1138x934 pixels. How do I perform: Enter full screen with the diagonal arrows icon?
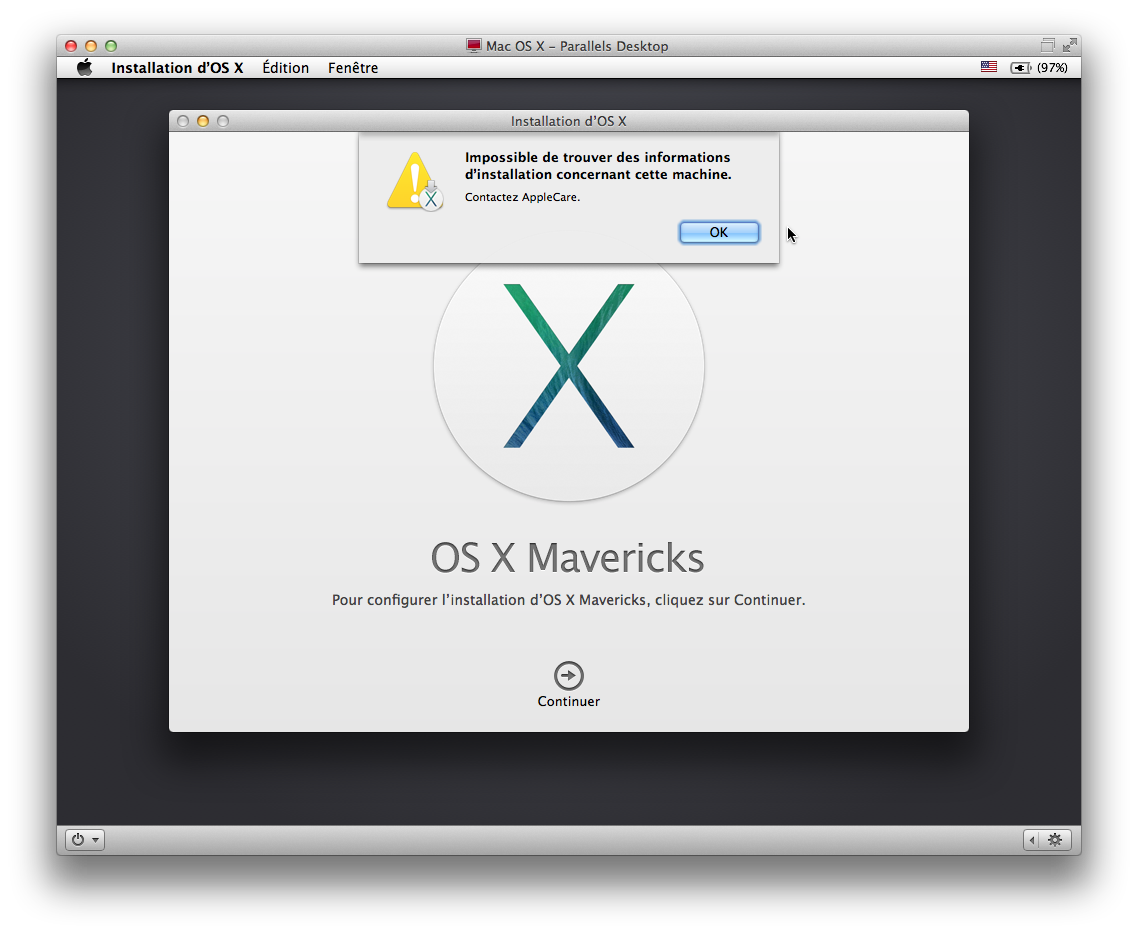(1069, 46)
